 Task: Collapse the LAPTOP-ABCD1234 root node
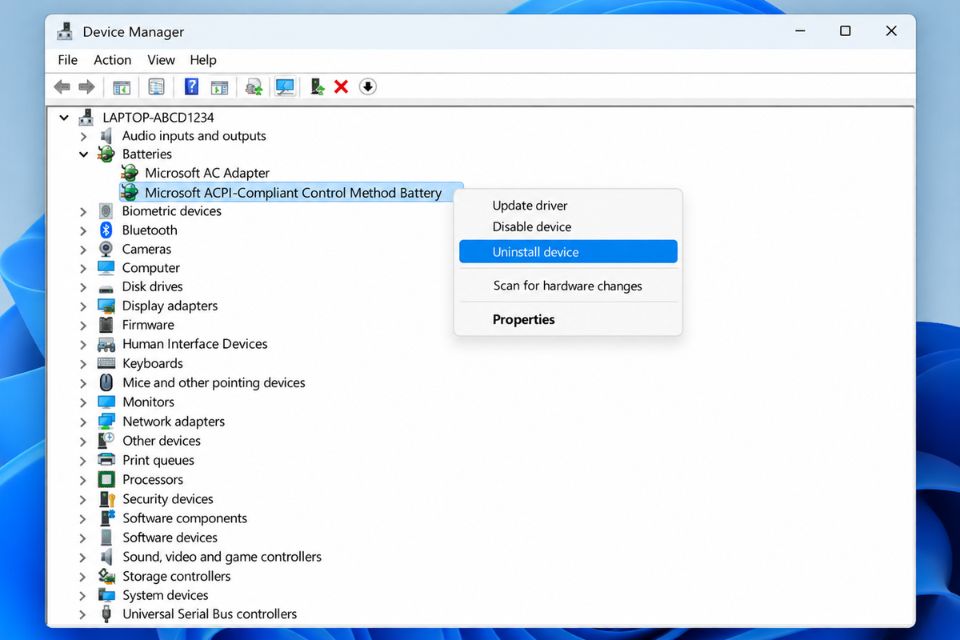coord(64,117)
